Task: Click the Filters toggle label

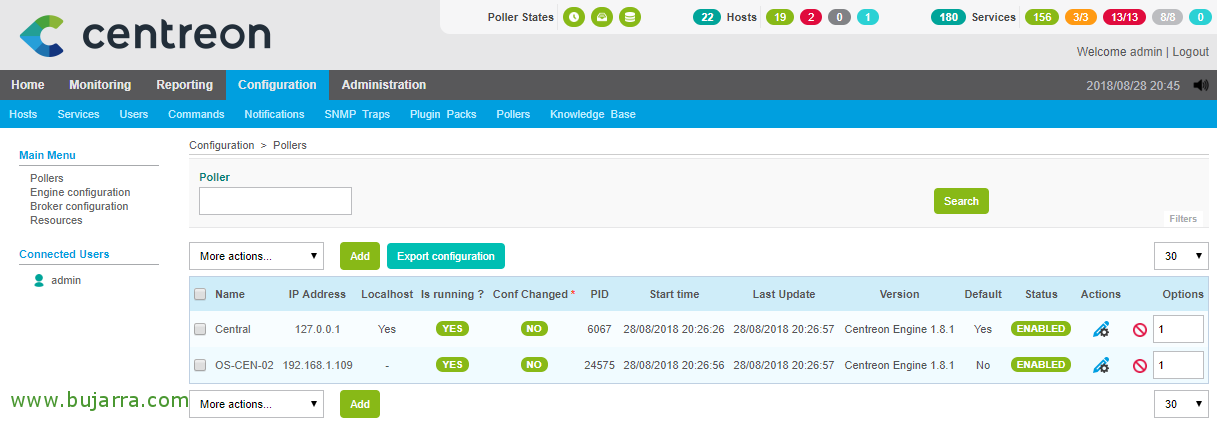Action: [x=1183, y=218]
